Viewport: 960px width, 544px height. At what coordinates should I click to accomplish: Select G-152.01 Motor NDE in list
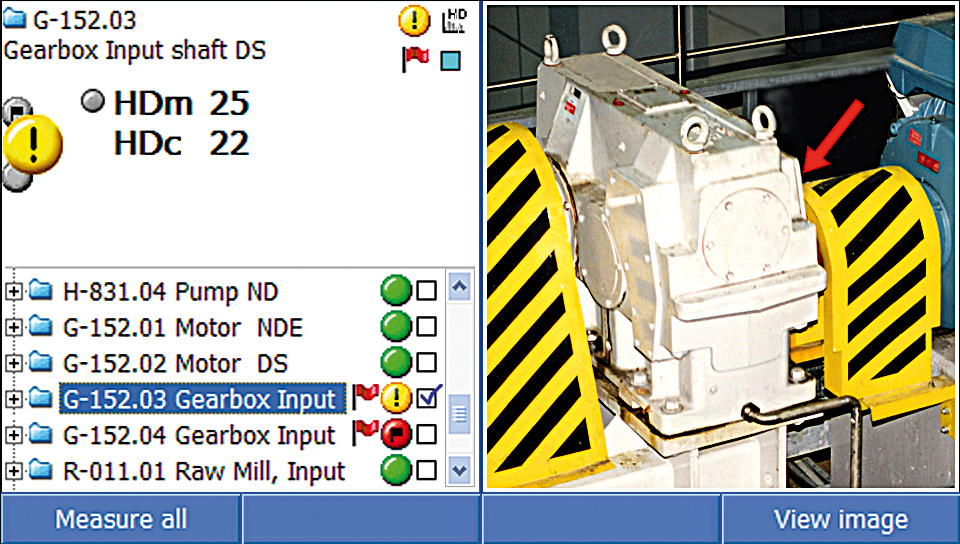pos(182,328)
